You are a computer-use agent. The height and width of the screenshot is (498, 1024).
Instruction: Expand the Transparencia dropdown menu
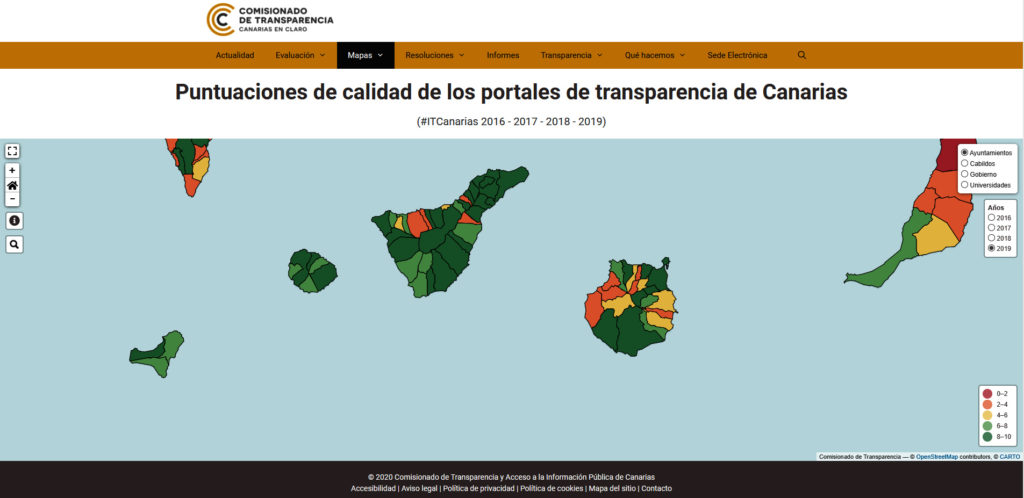coord(571,55)
